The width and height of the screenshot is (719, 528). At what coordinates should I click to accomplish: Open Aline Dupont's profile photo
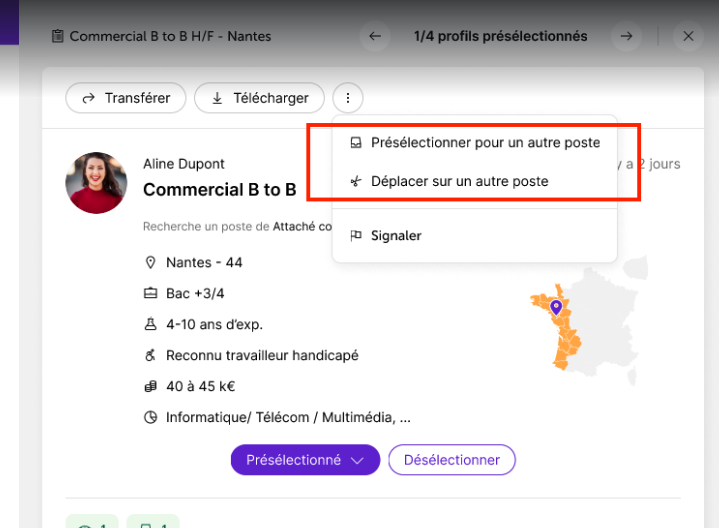96,183
